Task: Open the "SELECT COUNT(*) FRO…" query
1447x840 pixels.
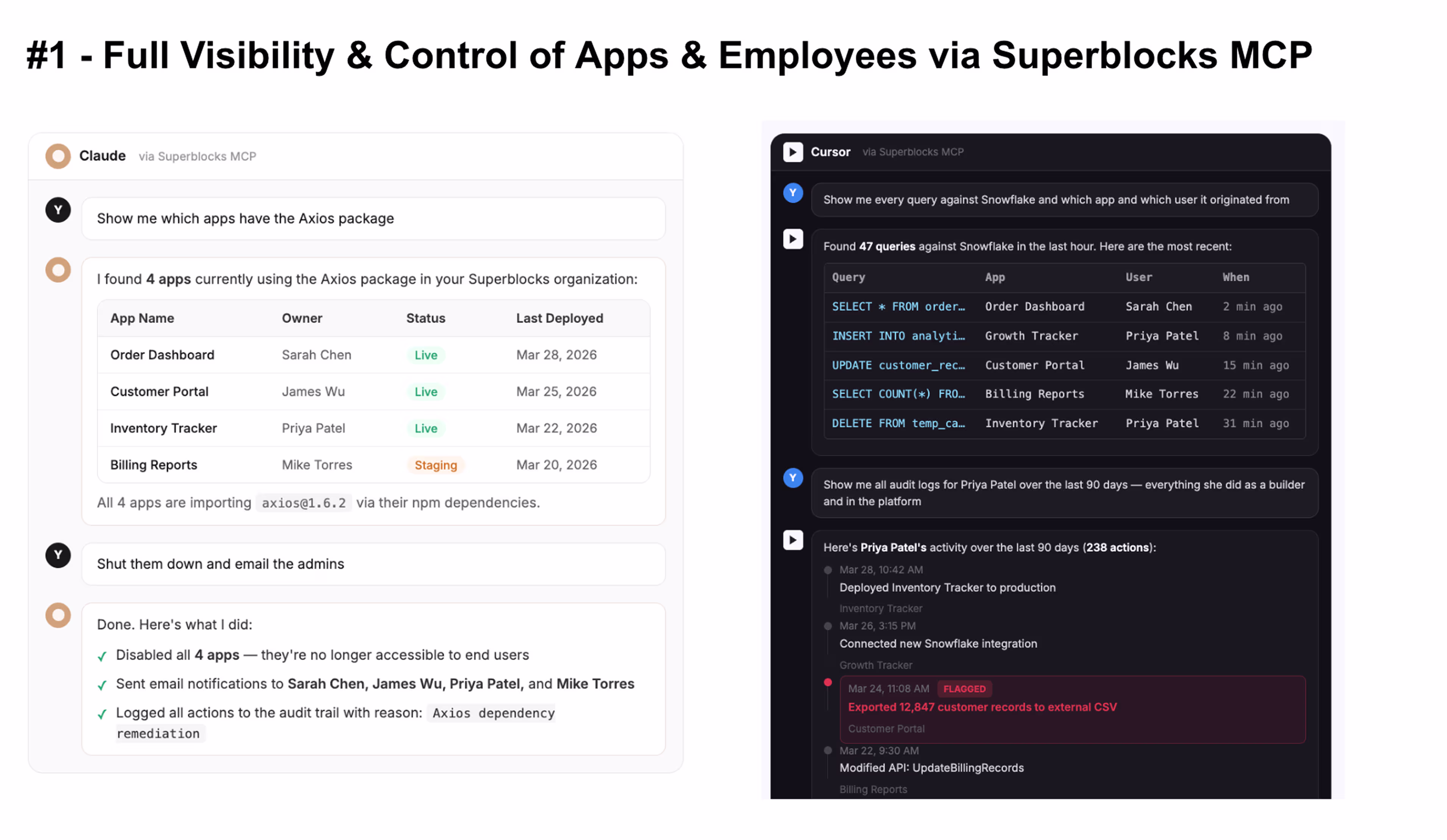Action: (899, 394)
